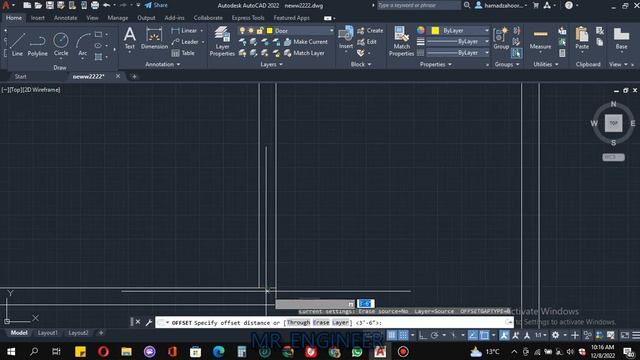This screenshot has height=360, width=640.
Task: Toggle polar tracking in status bar
Action: point(434,335)
